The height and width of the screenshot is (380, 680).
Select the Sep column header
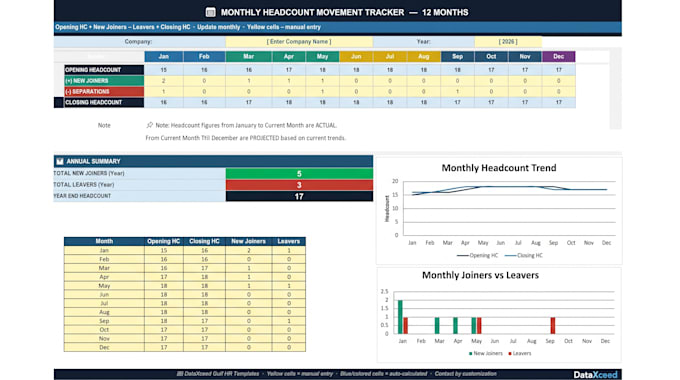pyautogui.click(x=458, y=56)
